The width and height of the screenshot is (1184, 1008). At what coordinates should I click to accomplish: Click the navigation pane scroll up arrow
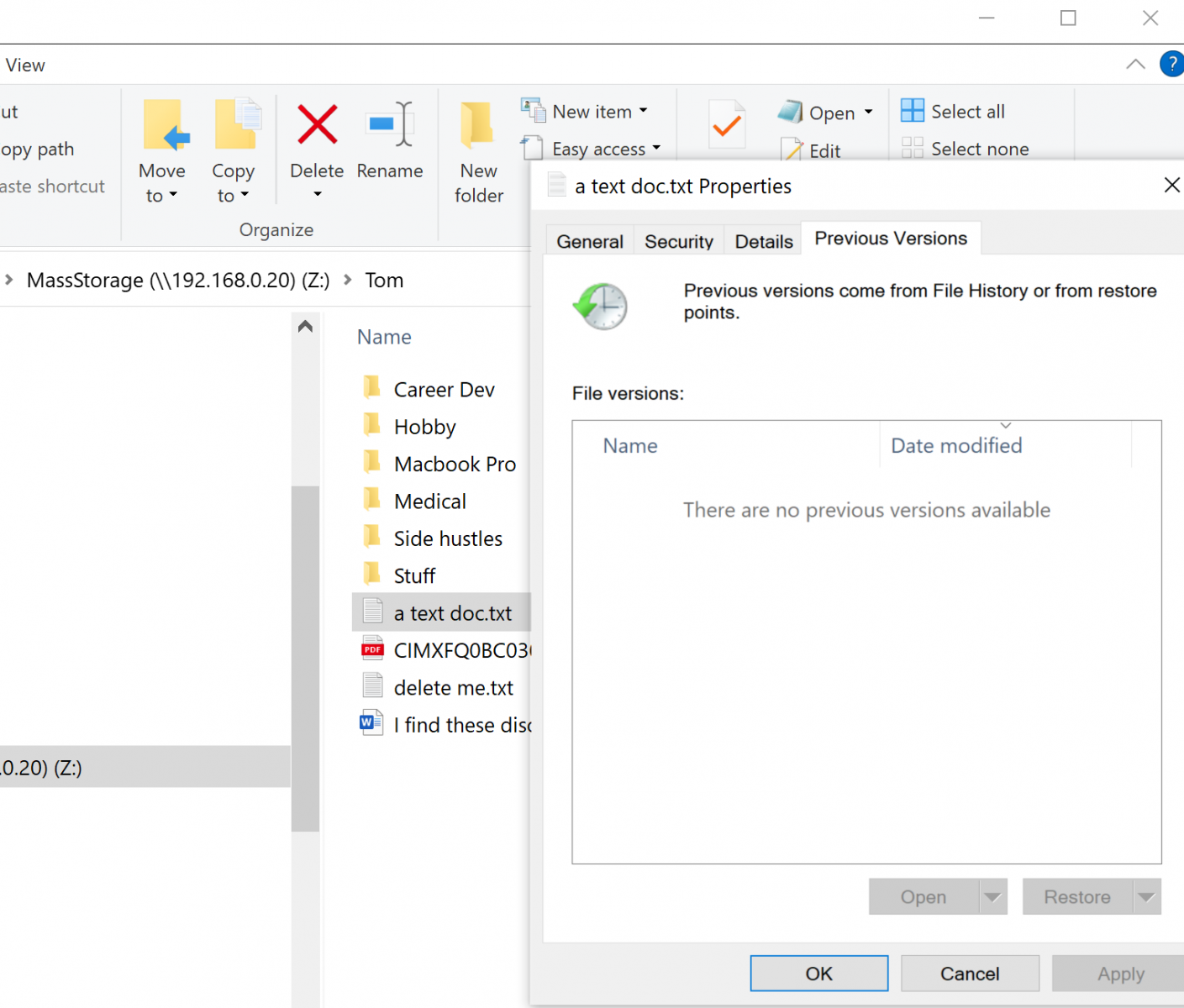coord(306,326)
